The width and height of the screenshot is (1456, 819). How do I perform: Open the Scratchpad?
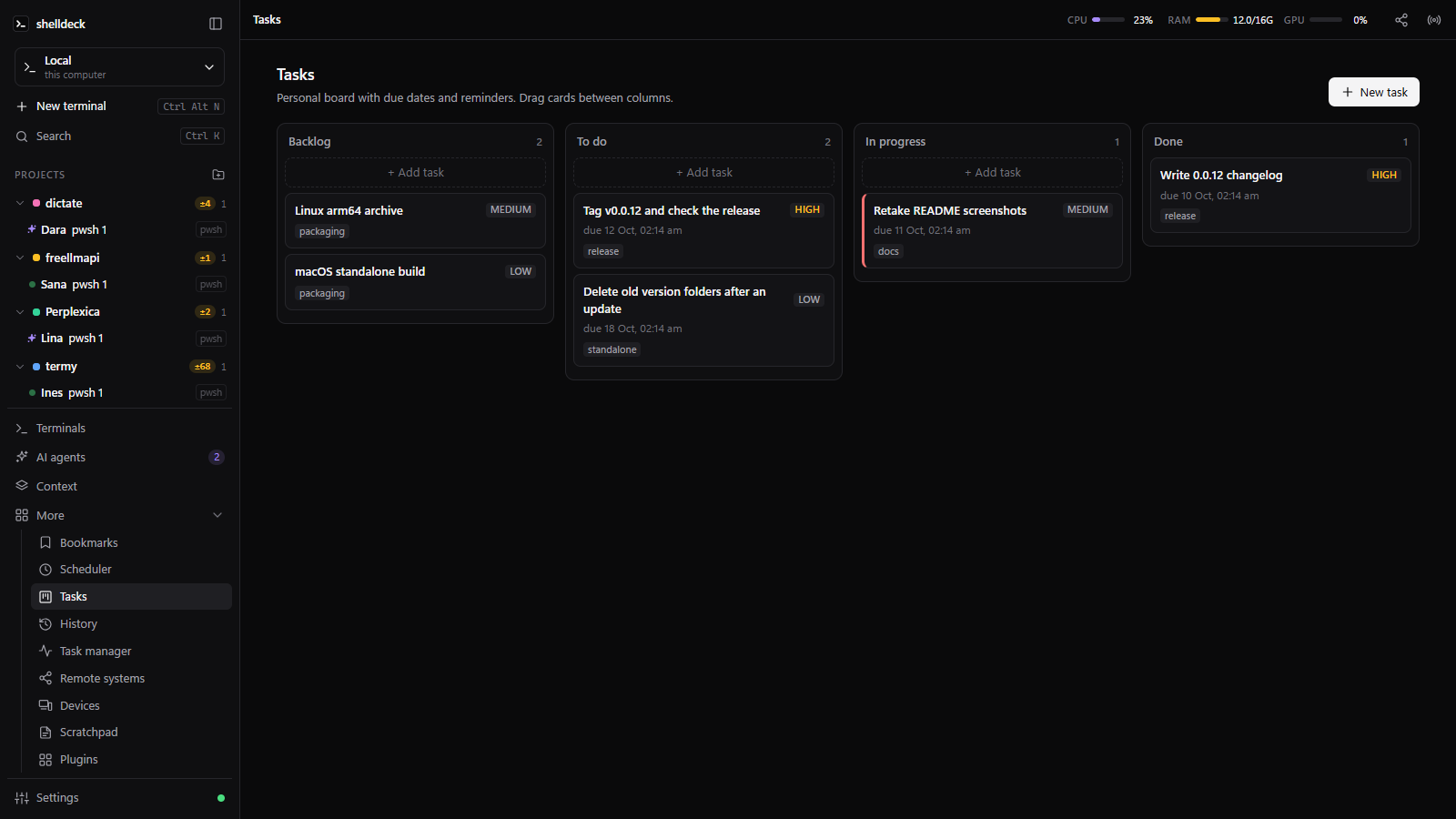[x=131, y=733]
